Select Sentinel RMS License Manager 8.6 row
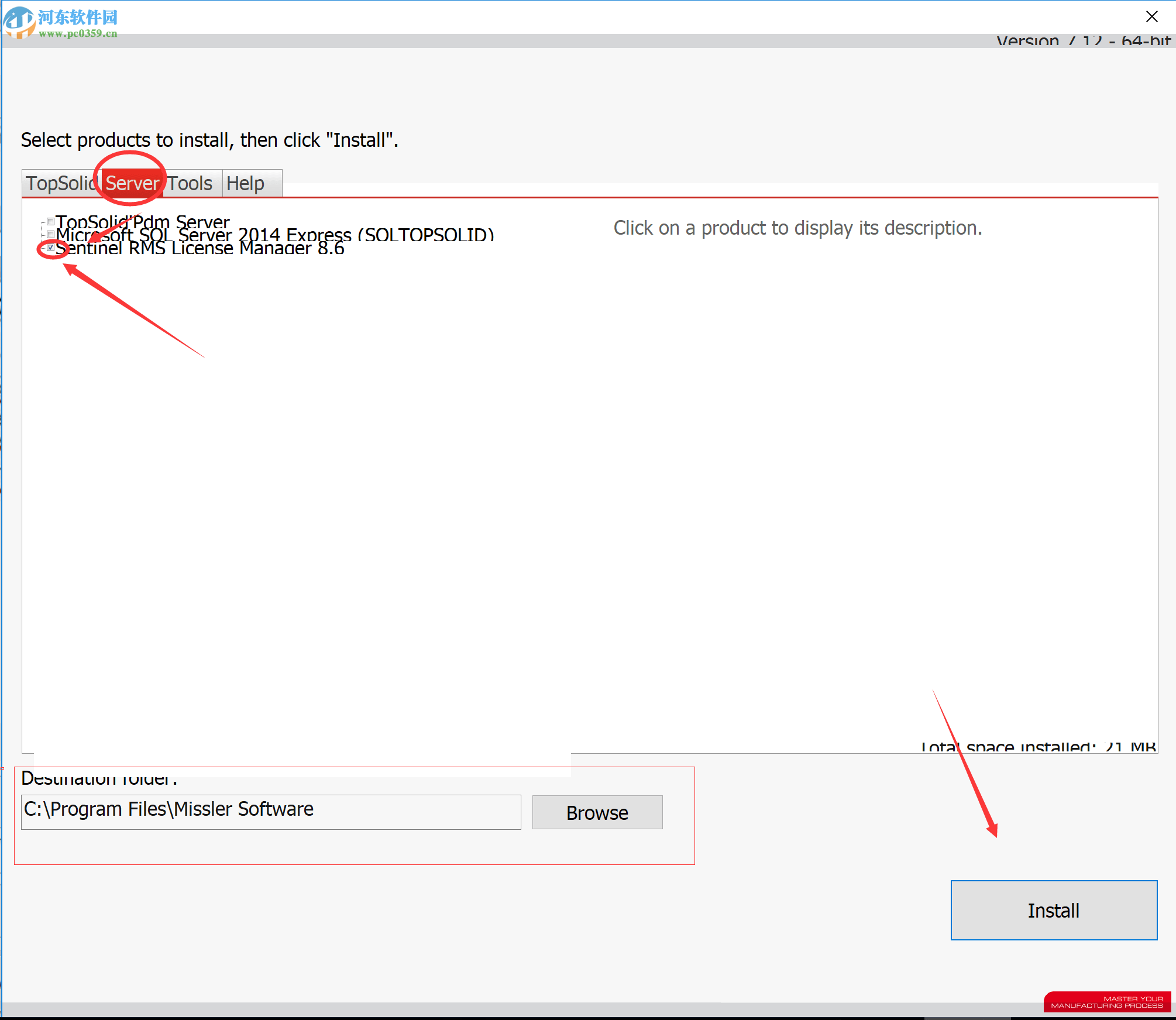1176x1020 pixels. (x=200, y=248)
